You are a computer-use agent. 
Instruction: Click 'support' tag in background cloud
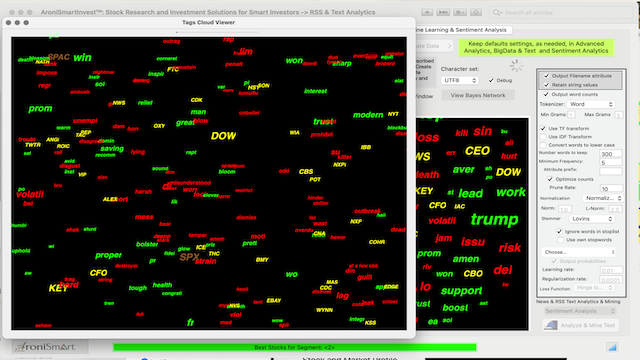[462, 291]
